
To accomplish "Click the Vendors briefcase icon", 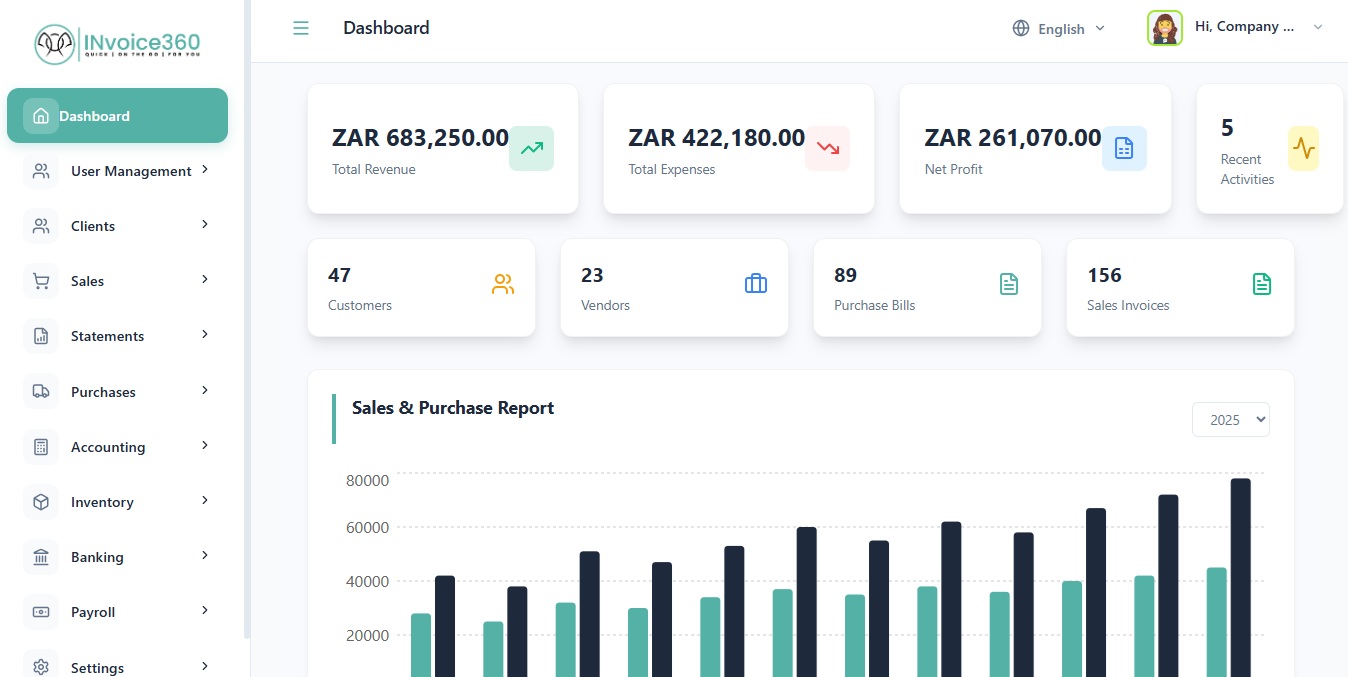I will pyautogui.click(x=755, y=284).
